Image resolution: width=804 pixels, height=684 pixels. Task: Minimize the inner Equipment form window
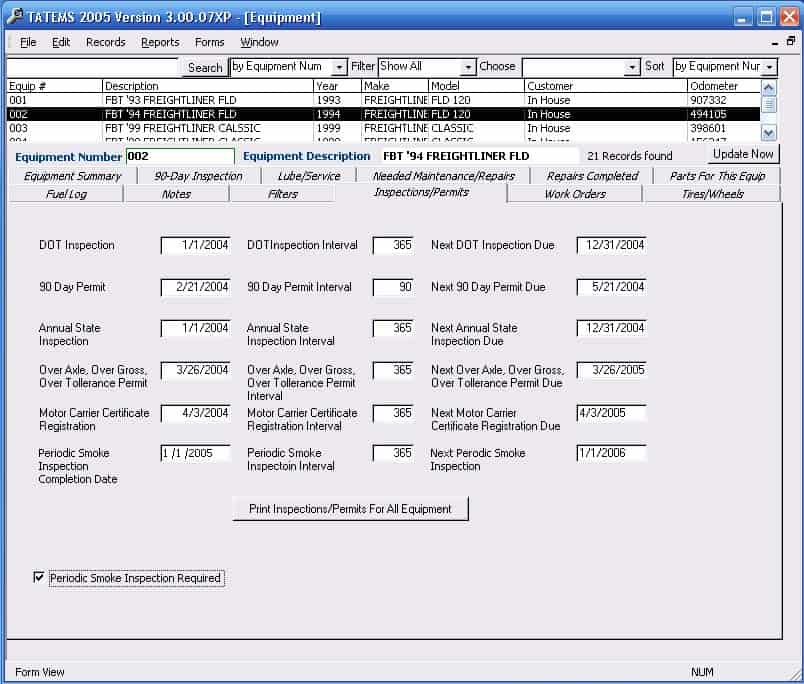click(776, 42)
